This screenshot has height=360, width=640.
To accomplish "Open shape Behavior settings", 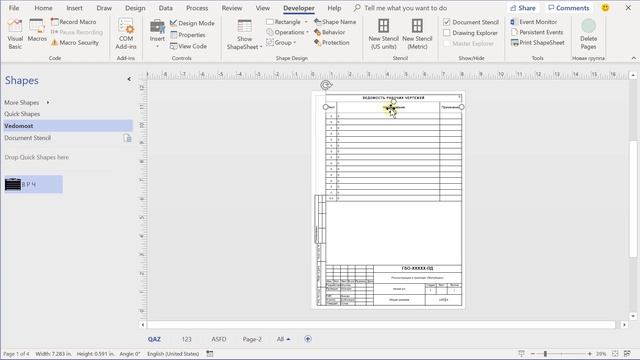I will tap(329, 32).
